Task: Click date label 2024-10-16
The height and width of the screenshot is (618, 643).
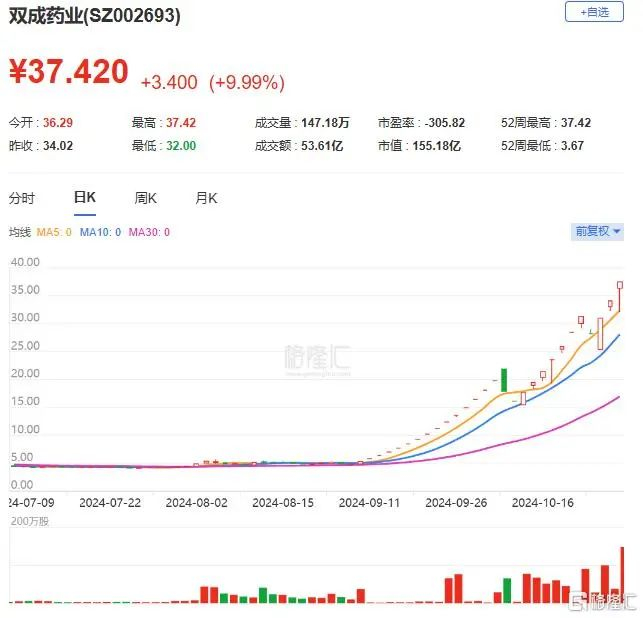Action: click(543, 503)
